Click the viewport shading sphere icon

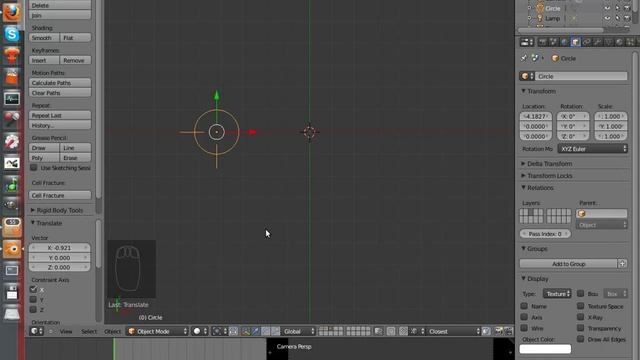tap(200, 331)
